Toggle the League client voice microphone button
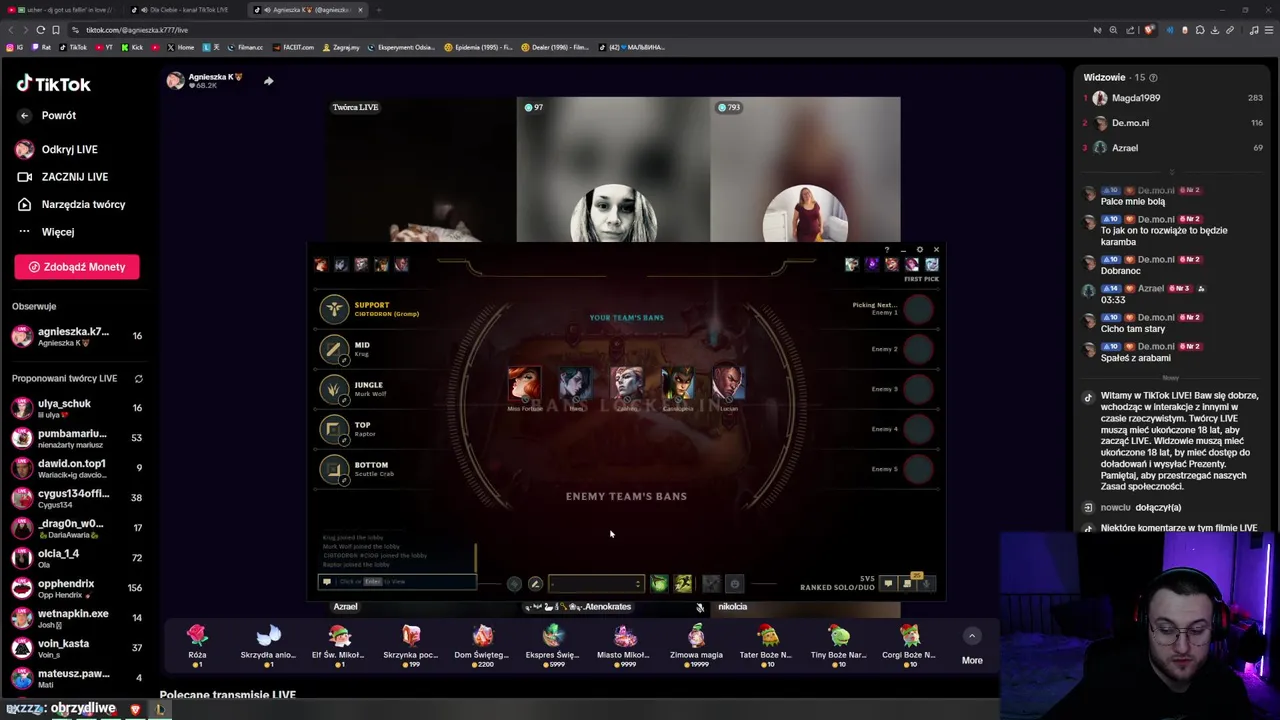Screen dimensions: 1280x720 point(927,584)
